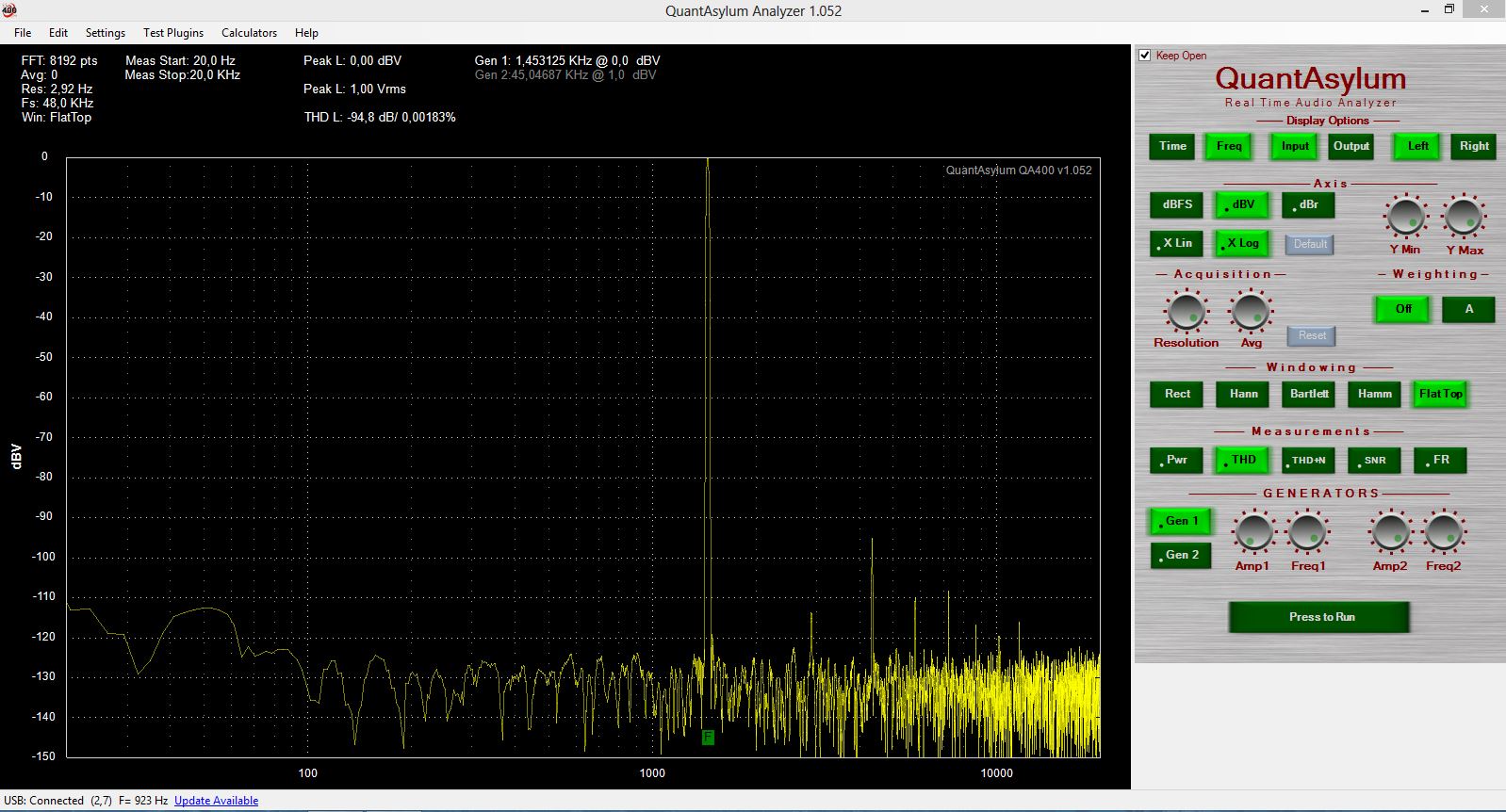Enable the Pwr measurement

[x=1176, y=460]
